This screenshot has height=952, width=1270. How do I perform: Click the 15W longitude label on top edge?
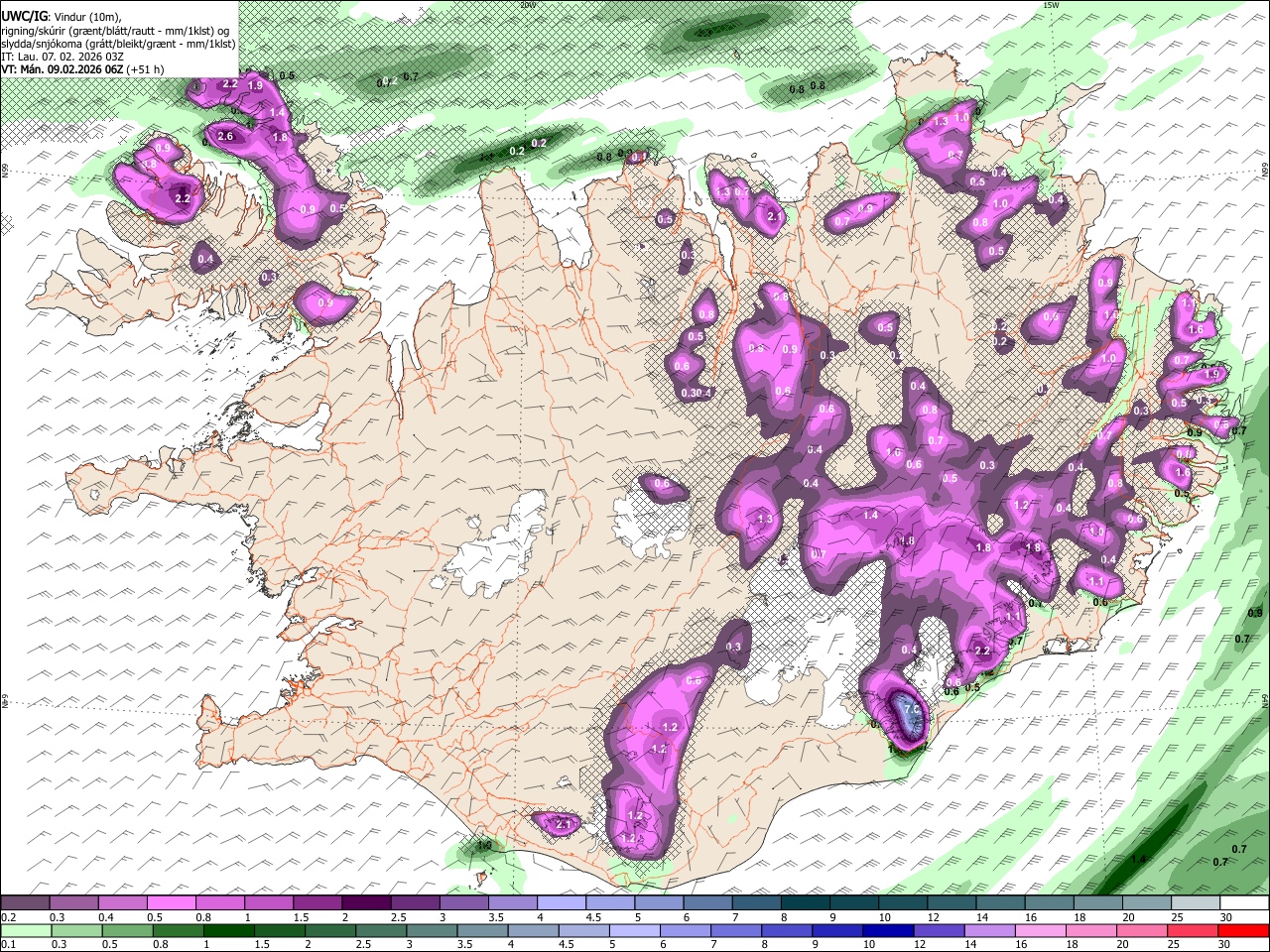pos(1052,5)
